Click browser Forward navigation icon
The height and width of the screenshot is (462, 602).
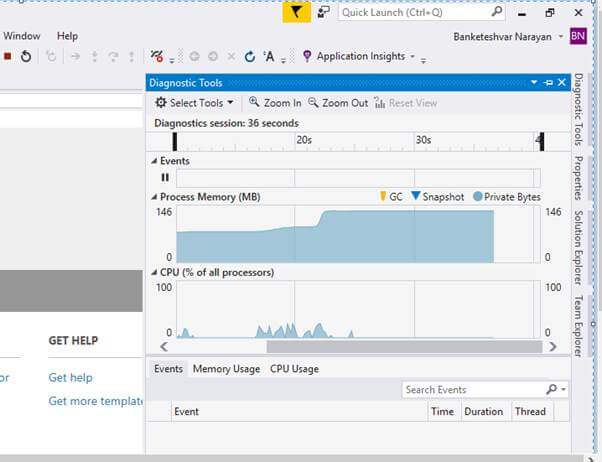pyautogui.click(x=213, y=56)
